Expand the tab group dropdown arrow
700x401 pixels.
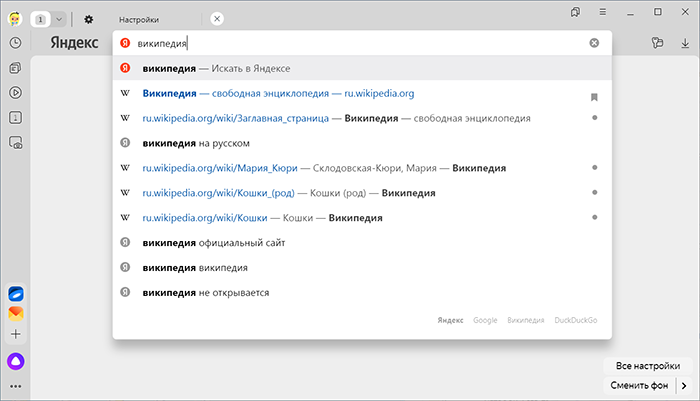[x=59, y=20]
